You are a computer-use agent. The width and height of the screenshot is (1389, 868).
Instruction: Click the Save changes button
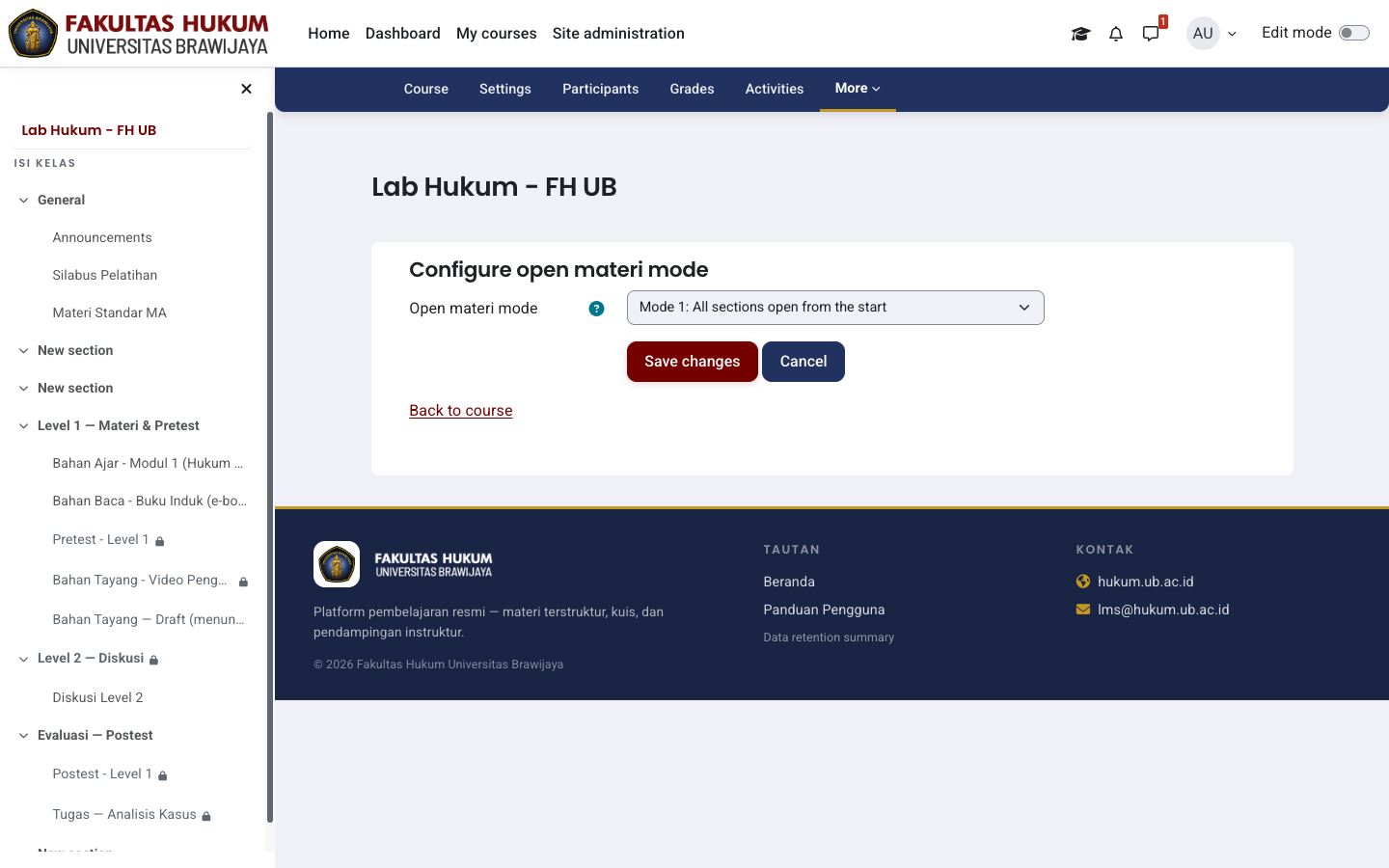(x=693, y=362)
